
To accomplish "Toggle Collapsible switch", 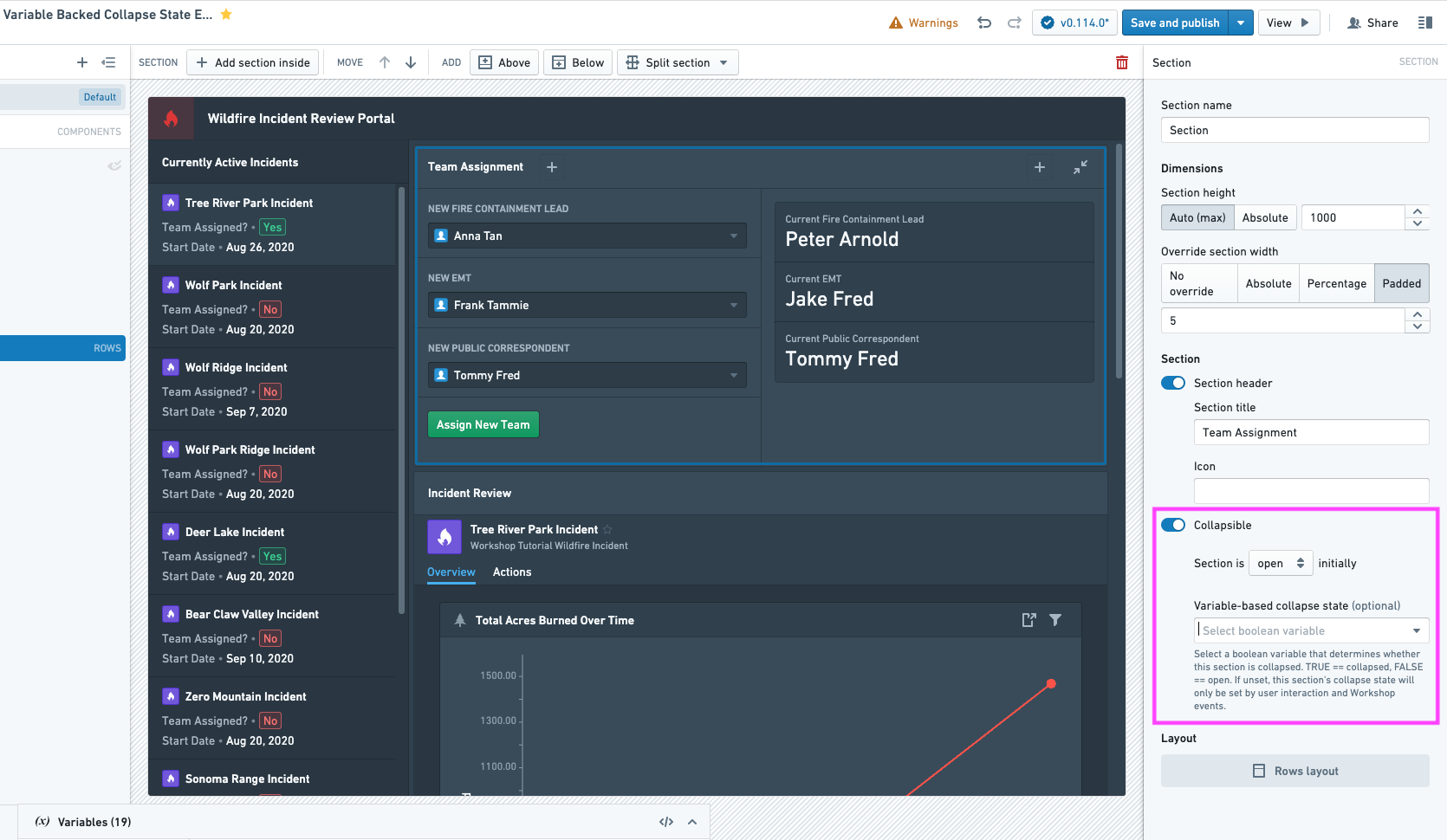I will pos(1173,525).
